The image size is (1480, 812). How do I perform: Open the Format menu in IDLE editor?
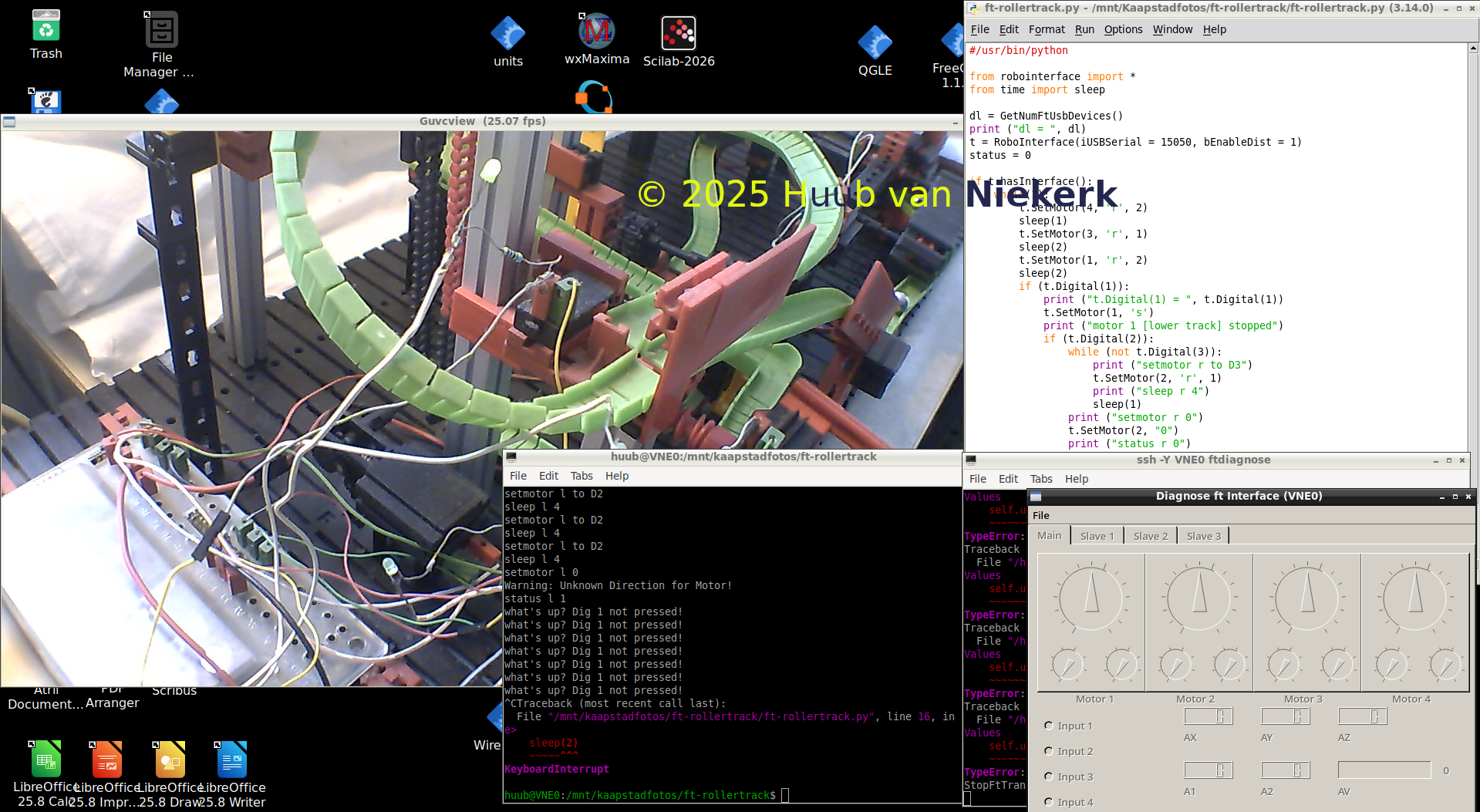point(1047,29)
